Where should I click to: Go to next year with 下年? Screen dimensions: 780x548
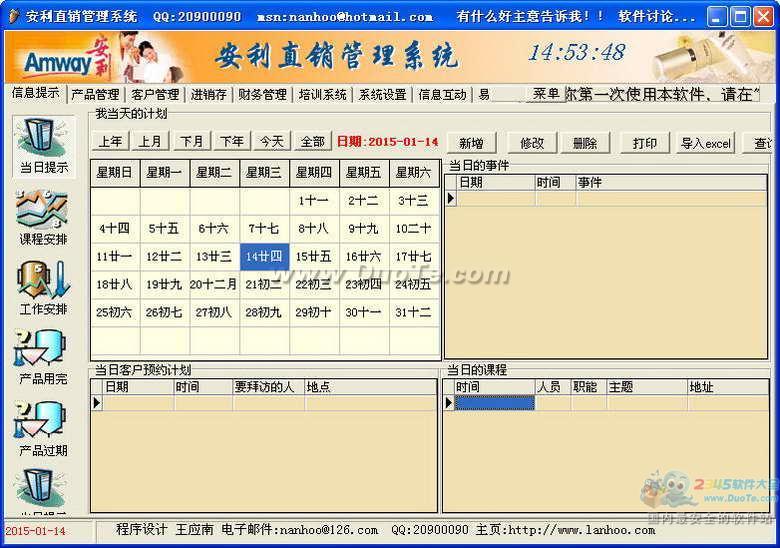[232, 142]
